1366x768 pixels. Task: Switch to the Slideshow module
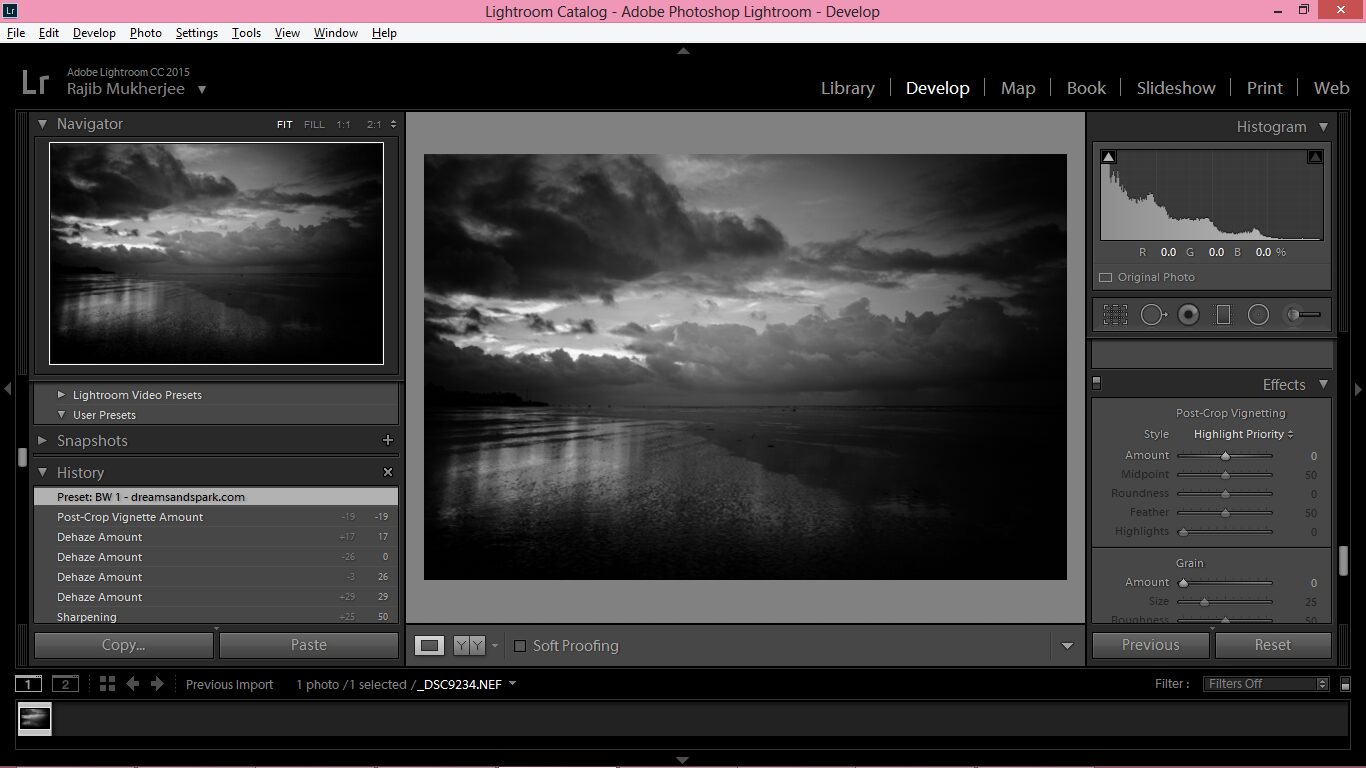click(x=1176, y=88)
